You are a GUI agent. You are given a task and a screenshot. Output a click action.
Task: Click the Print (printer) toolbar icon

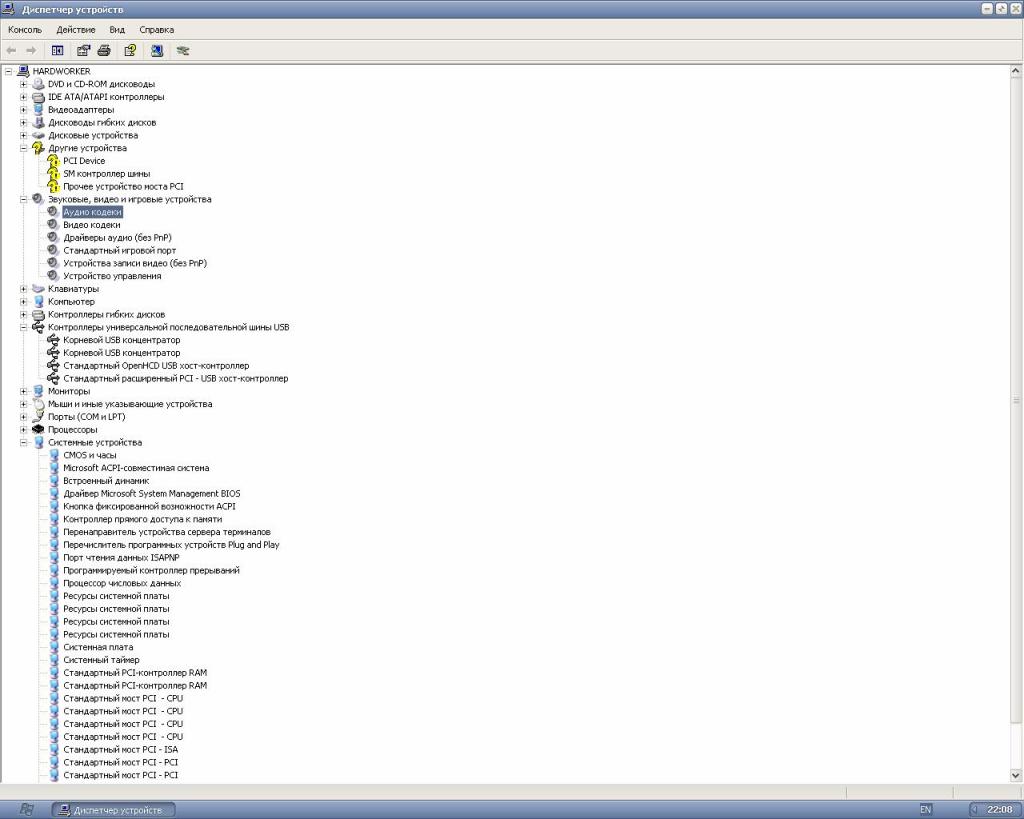[104, 50]
